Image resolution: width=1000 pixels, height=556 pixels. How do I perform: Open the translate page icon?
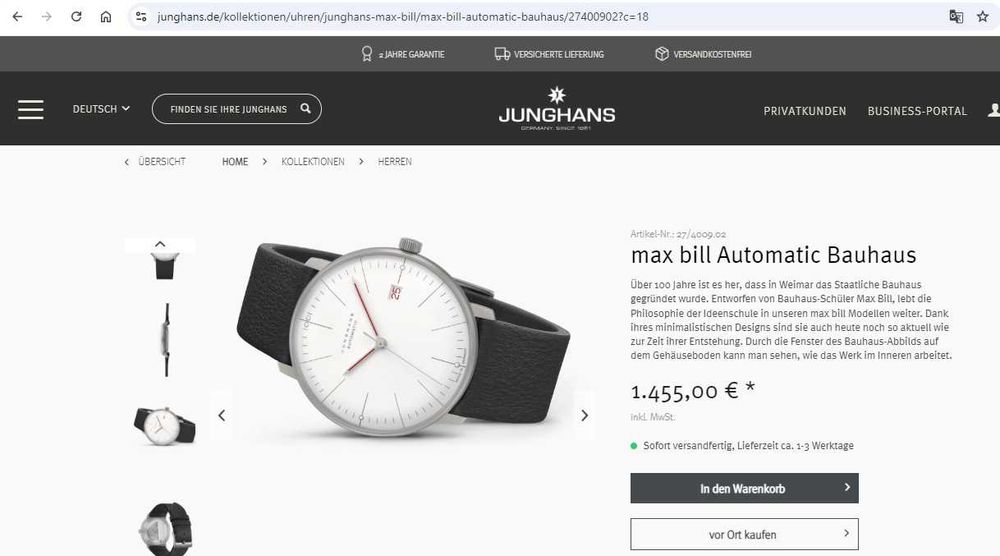click(x=956, y=17)
